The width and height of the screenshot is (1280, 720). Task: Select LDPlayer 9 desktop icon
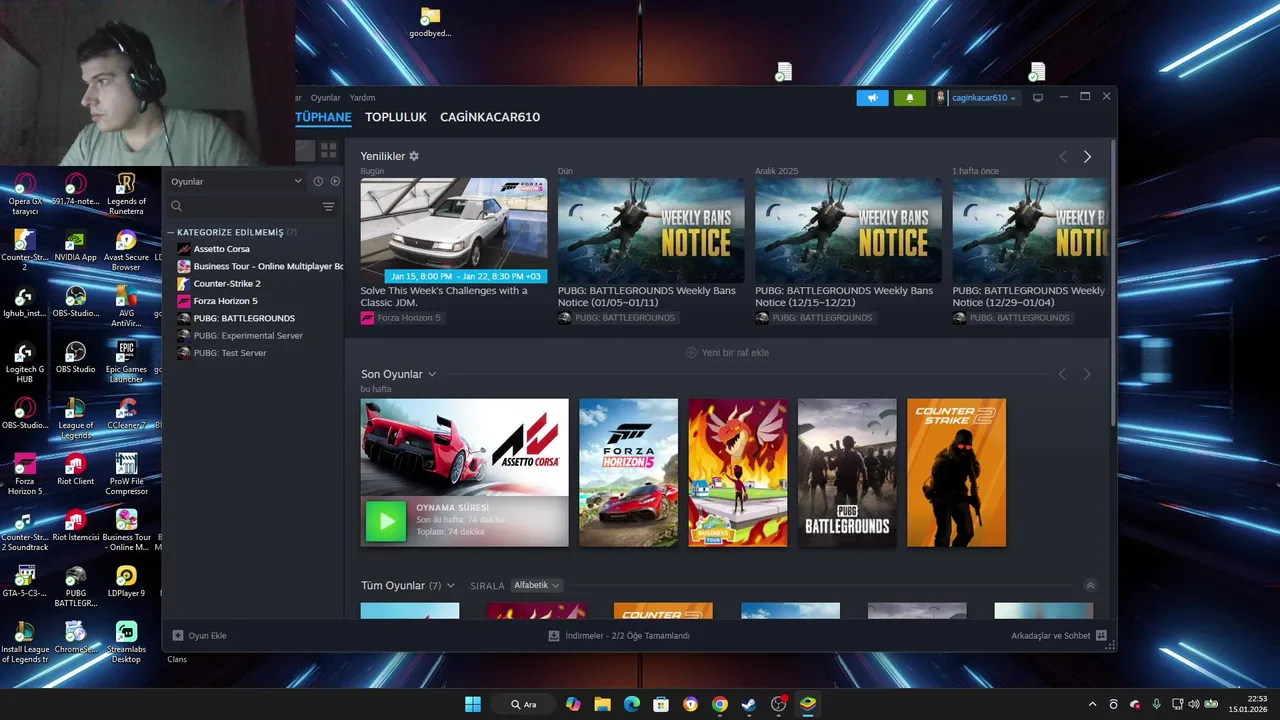(x=126, y=582)
